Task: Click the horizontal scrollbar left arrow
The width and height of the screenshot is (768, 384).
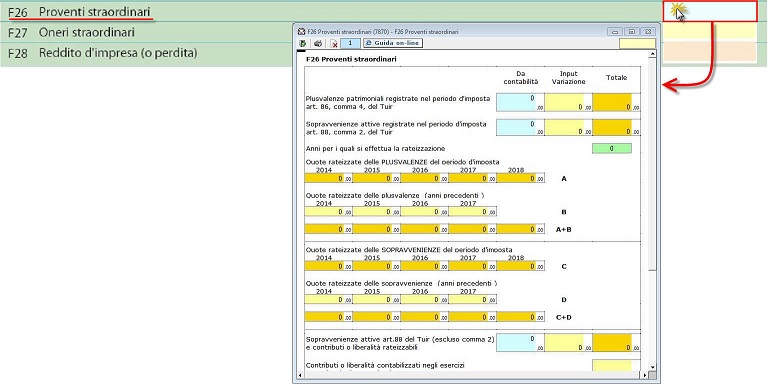Action: coord(301,375)
